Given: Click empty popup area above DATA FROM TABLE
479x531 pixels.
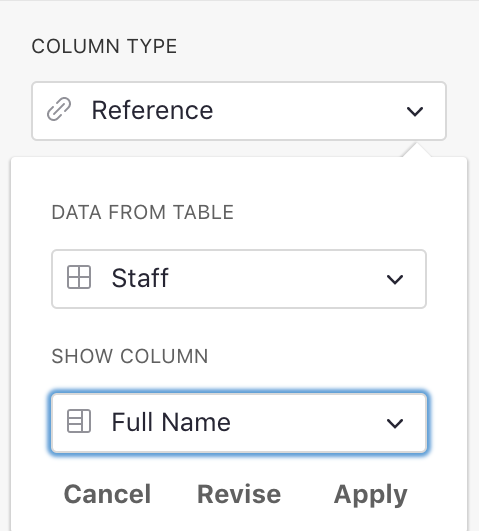Looking at the screenshot, I should click(239, 179).
